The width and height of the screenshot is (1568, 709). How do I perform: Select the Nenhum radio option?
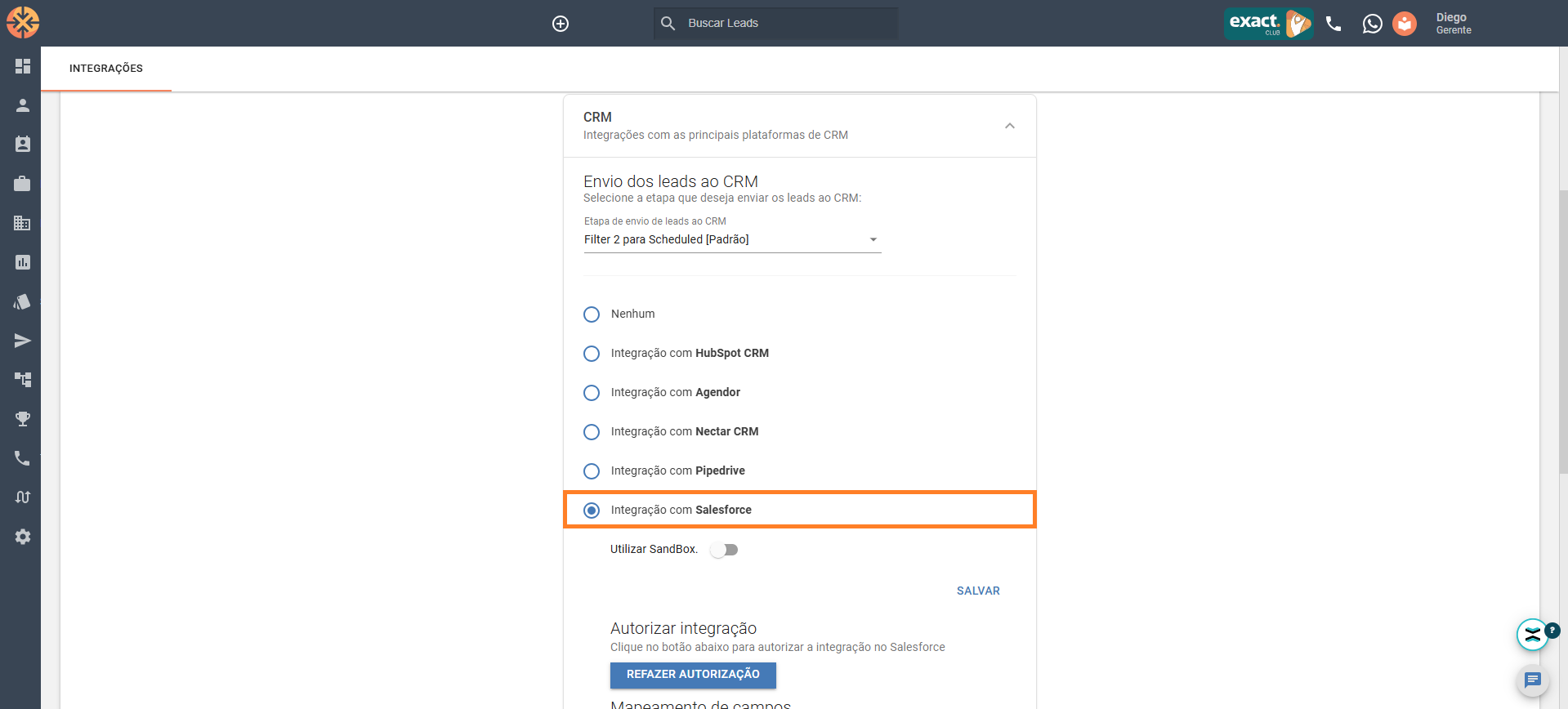click(592, 314)
